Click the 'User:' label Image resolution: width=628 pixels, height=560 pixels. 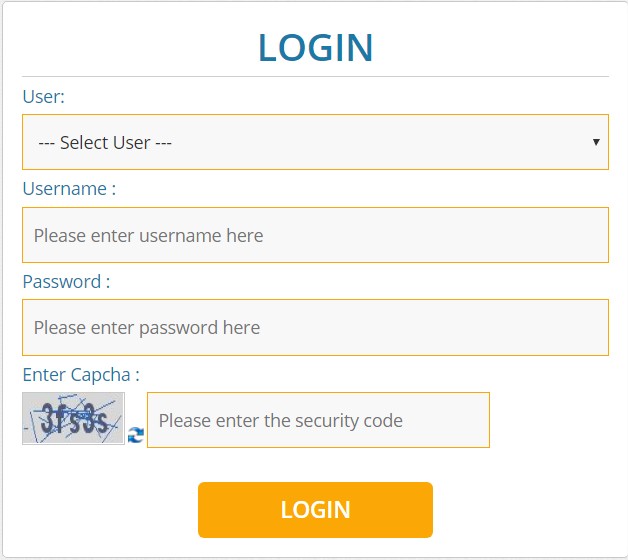[x=43, y=97]
